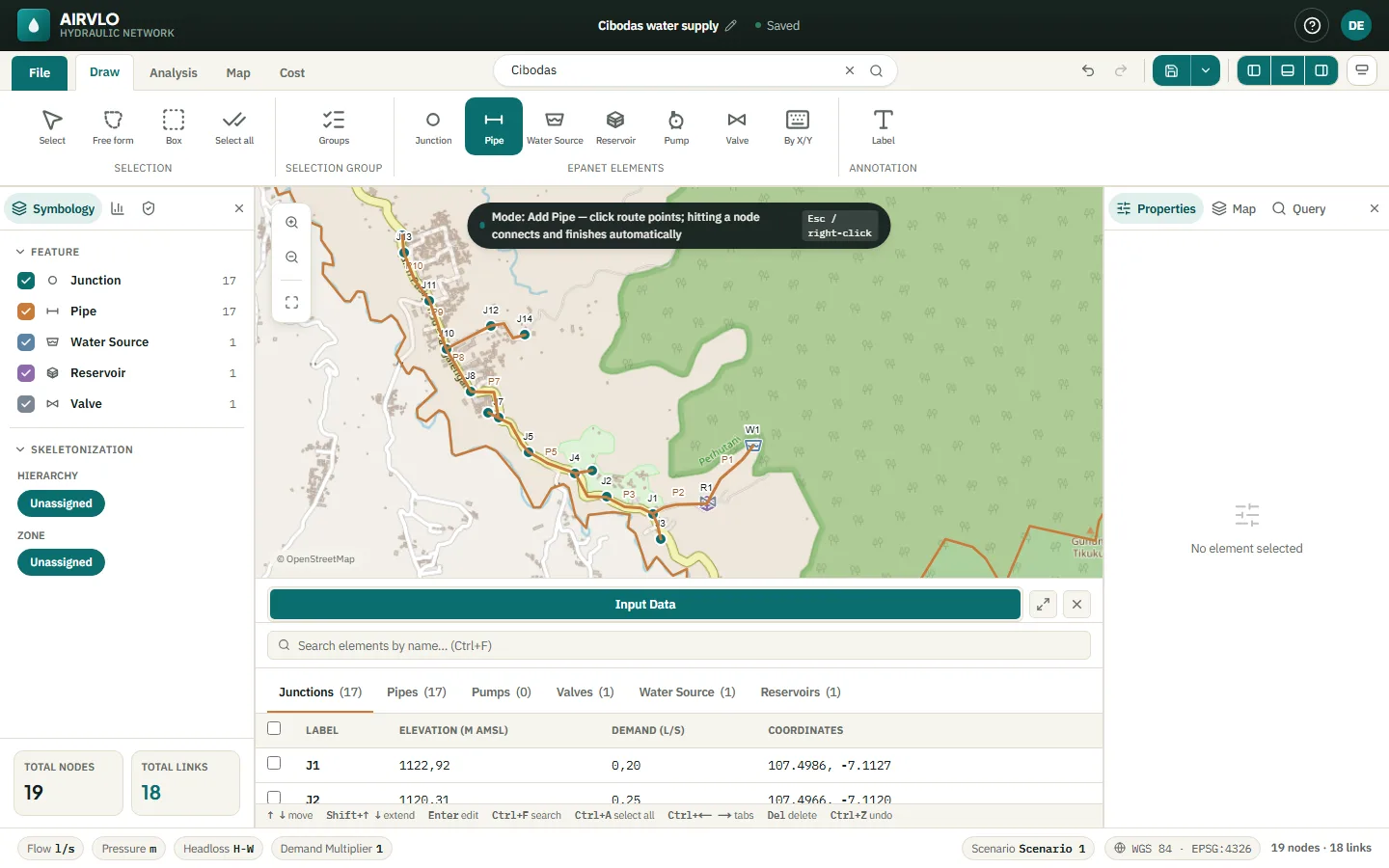Viewport: 1389px width, 868px height.
Task: Fit map to full extent
Action: (x=291, y=302)
